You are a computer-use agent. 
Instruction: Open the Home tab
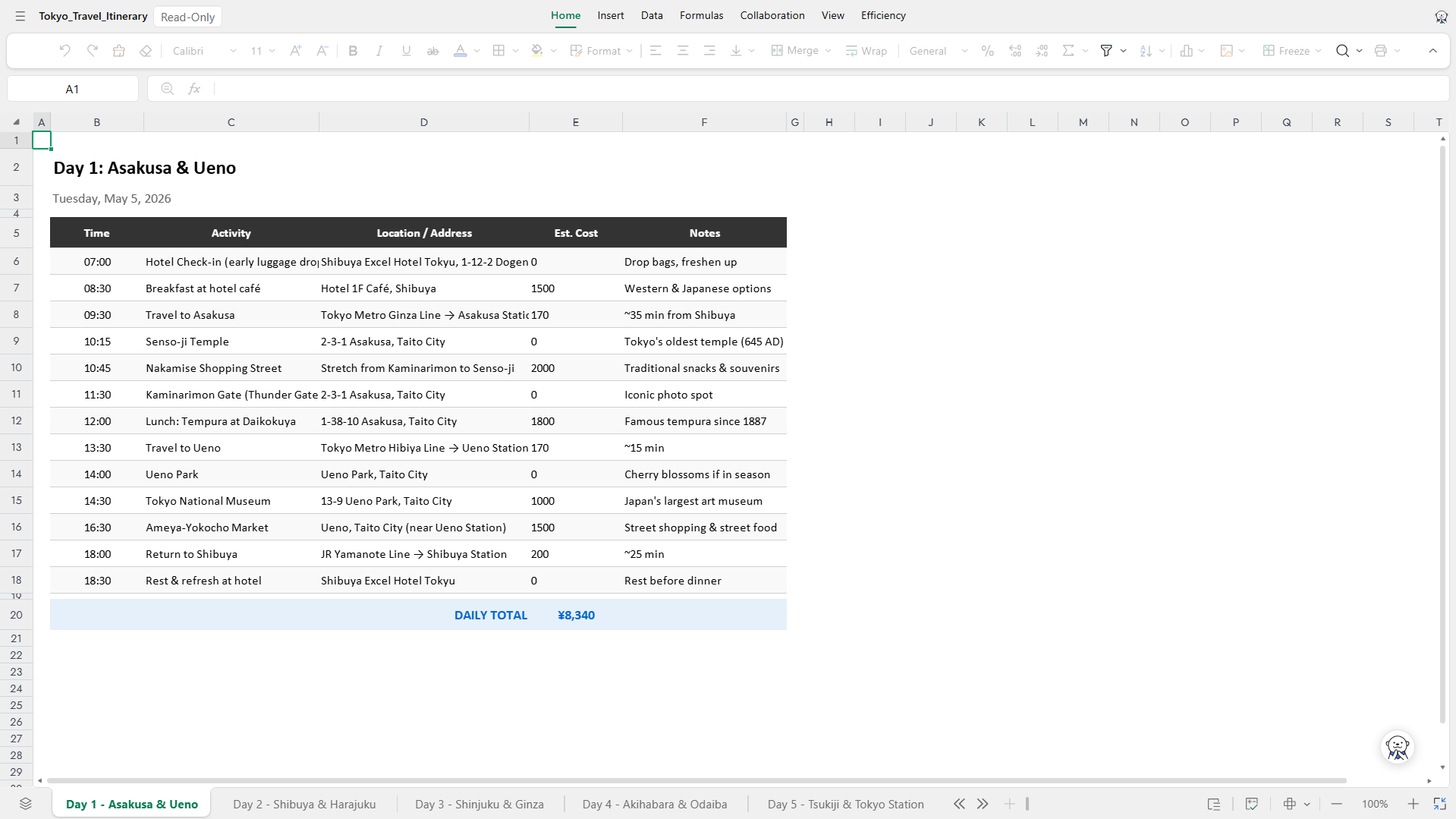point(565,15)
